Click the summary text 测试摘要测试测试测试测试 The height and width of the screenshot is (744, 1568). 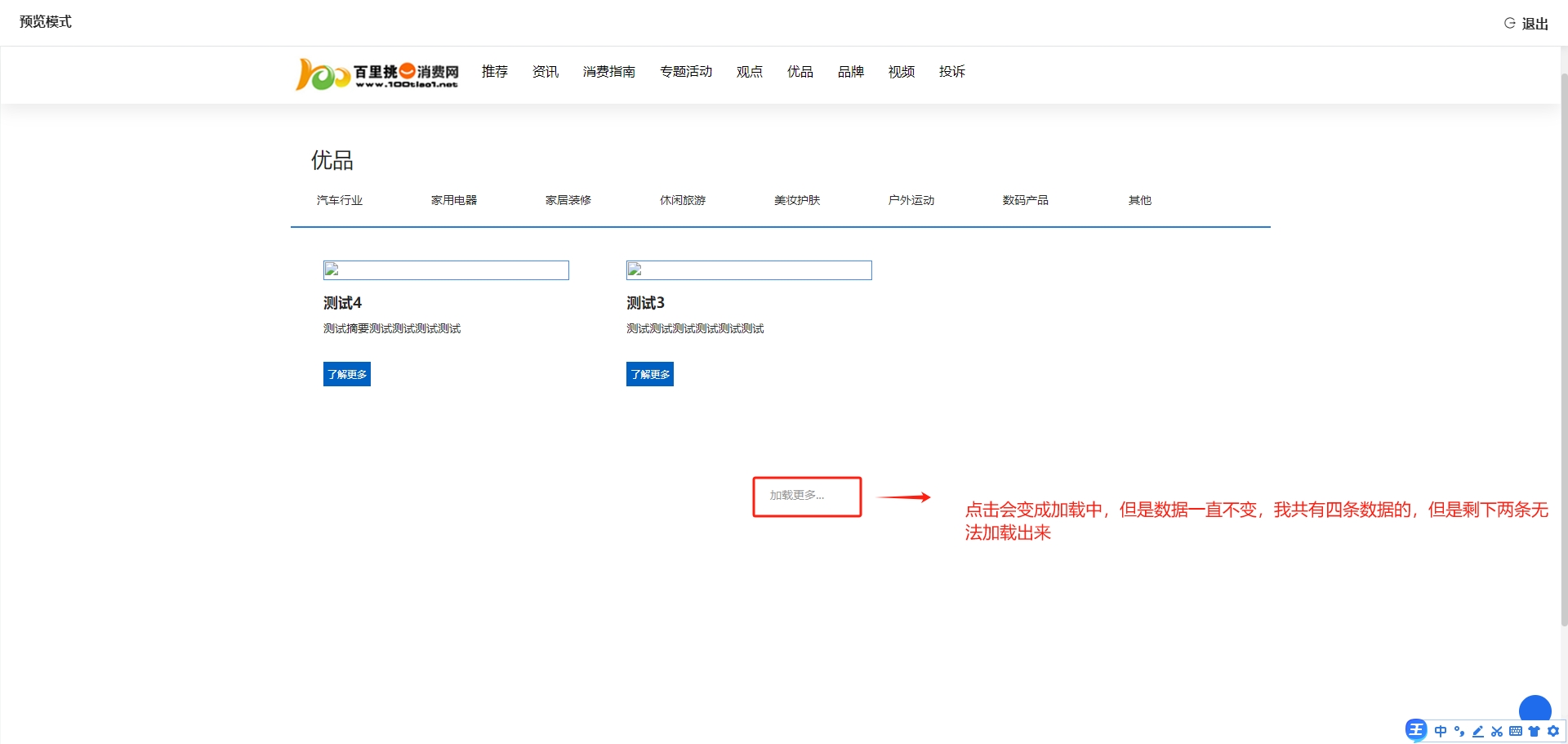coord(392,328)
